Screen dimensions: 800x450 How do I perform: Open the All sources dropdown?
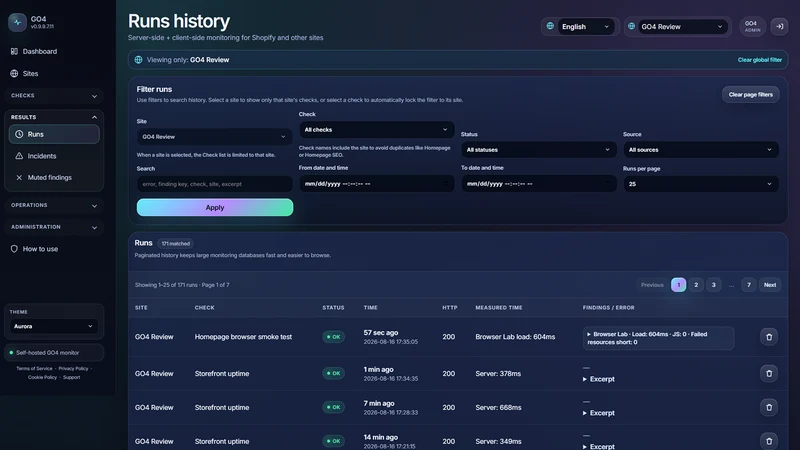[x=701, y=150]
